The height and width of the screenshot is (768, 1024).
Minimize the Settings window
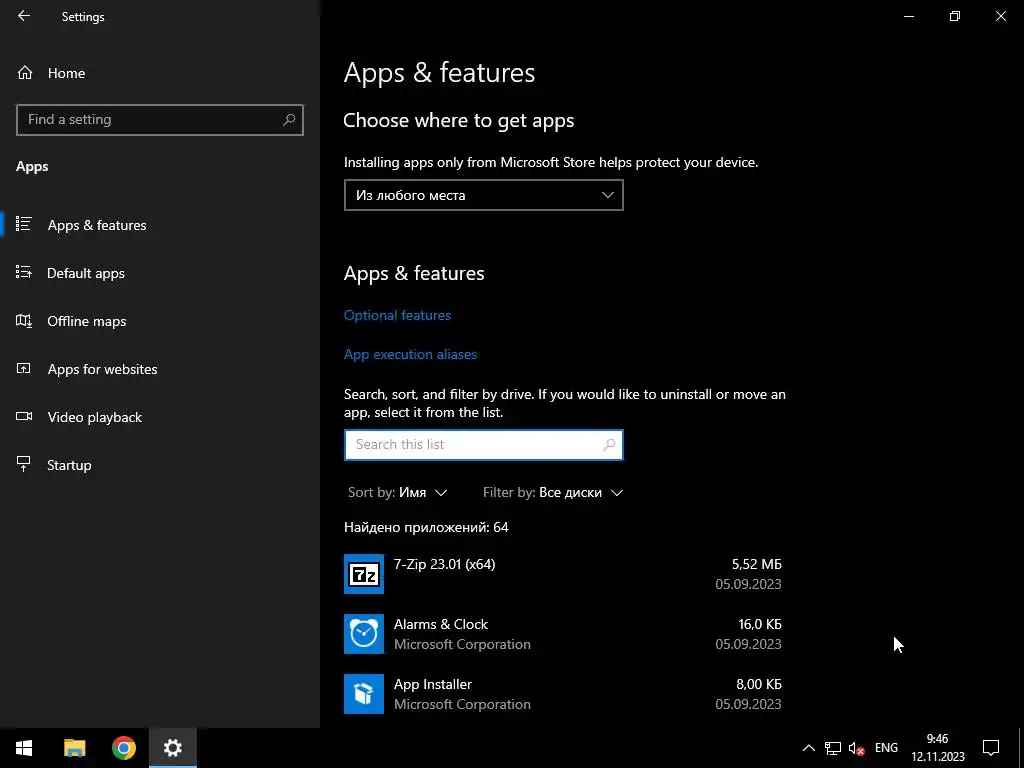pyautogui.click(x=909, y=16)
